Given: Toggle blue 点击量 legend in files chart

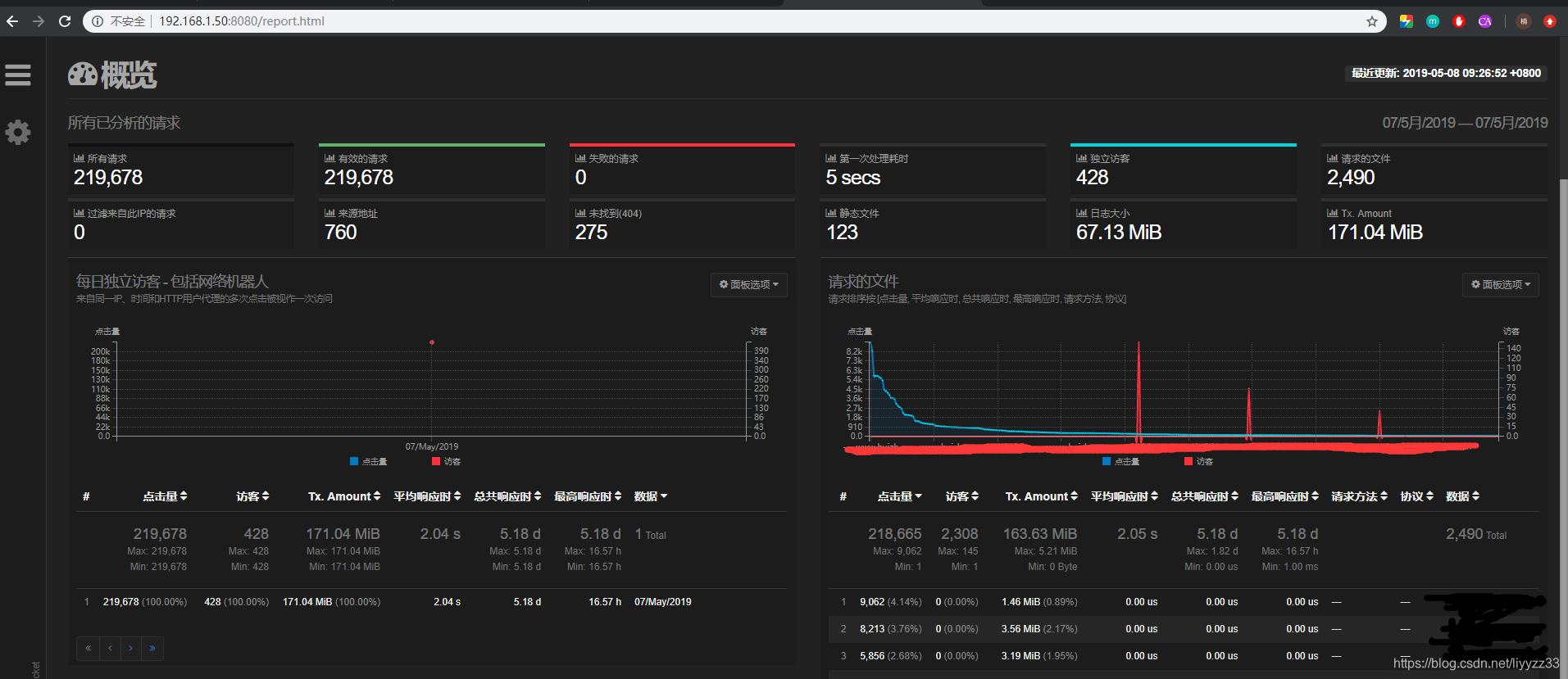Looking at the screenshot, I should pyautogui.click(x=1121, y=462).
